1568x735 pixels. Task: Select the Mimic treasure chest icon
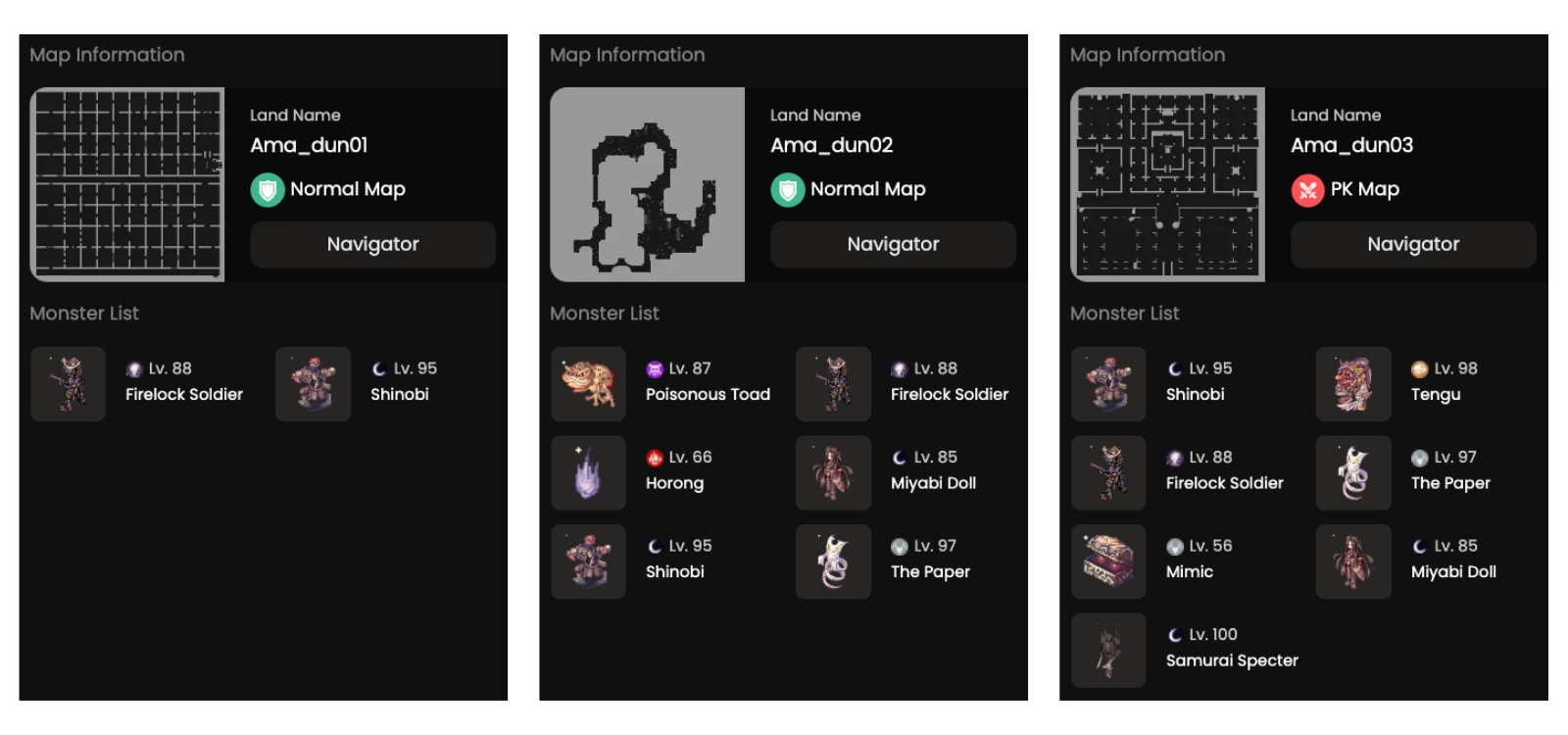[x=1108, y=562]
